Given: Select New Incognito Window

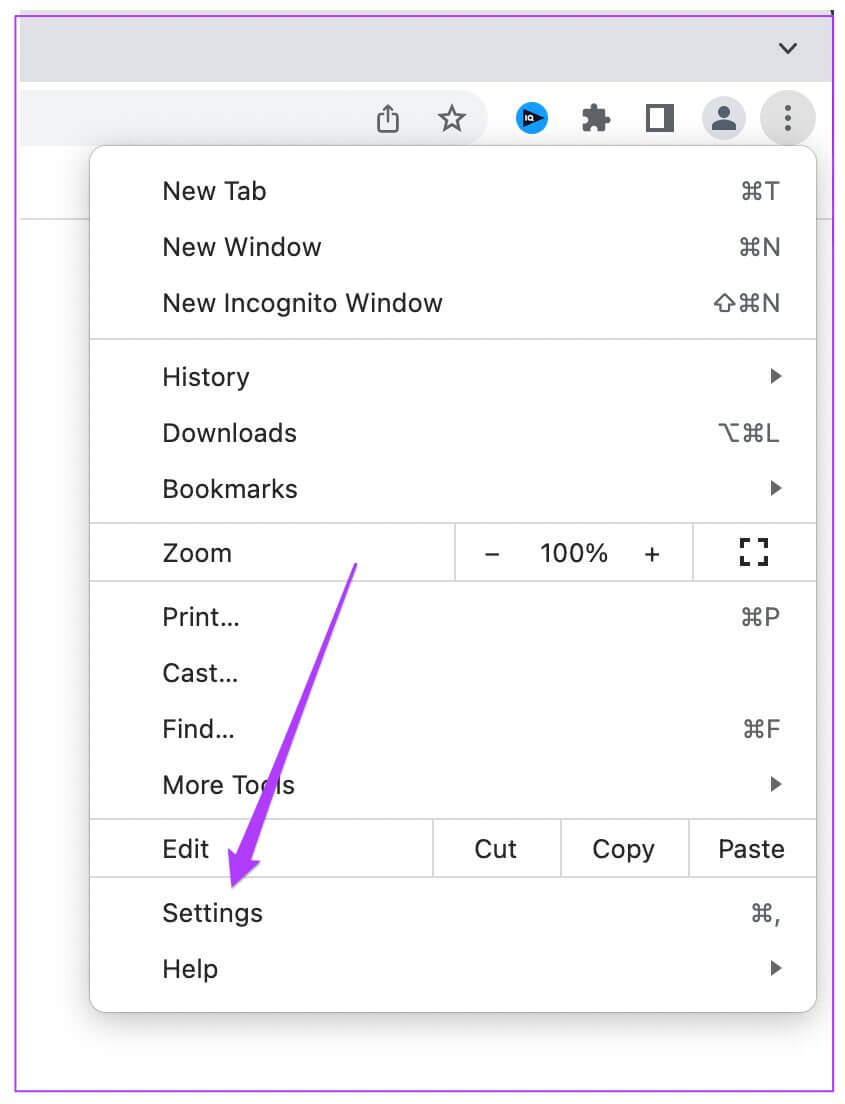Looking at the screenshot, I should [302, 303].
